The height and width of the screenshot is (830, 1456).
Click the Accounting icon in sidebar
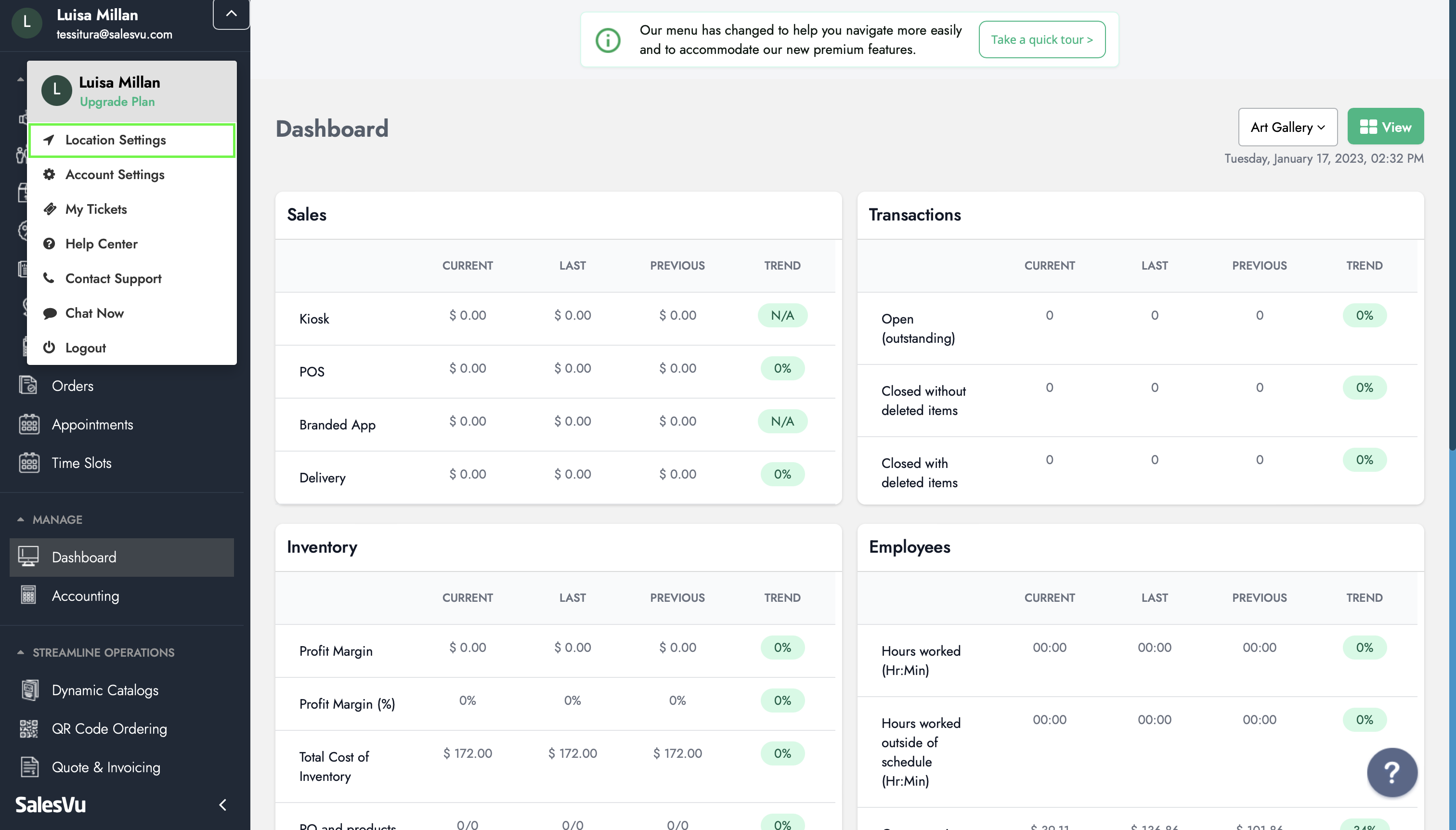click(x=29, y=595)
